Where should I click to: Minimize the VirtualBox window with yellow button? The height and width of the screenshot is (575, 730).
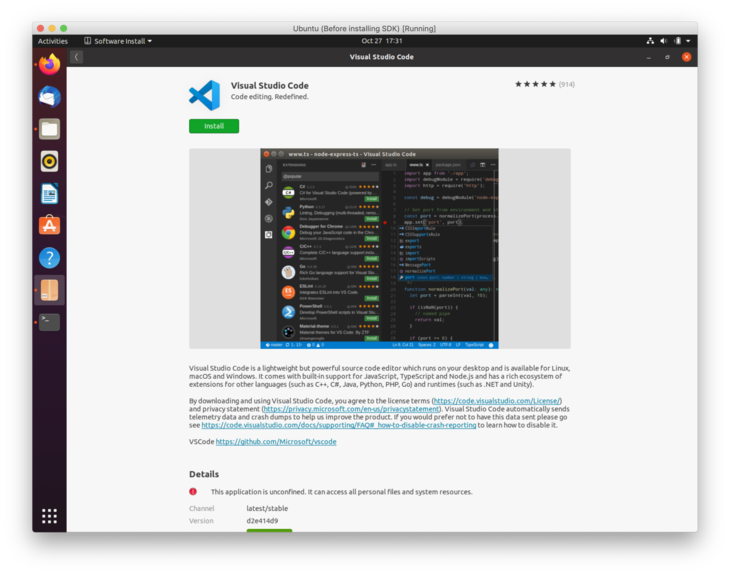(x=52, y=28)
